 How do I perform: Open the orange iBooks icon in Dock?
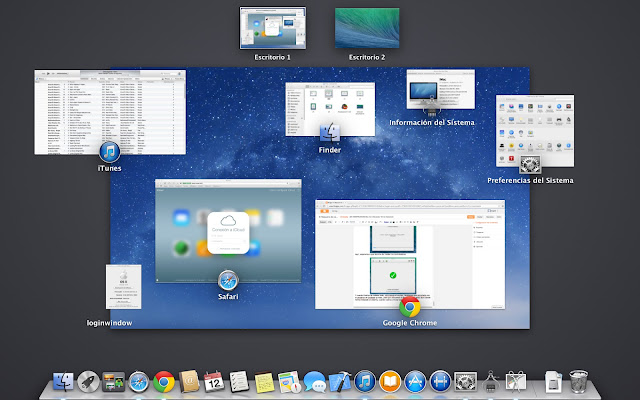(x=390, y=382)
